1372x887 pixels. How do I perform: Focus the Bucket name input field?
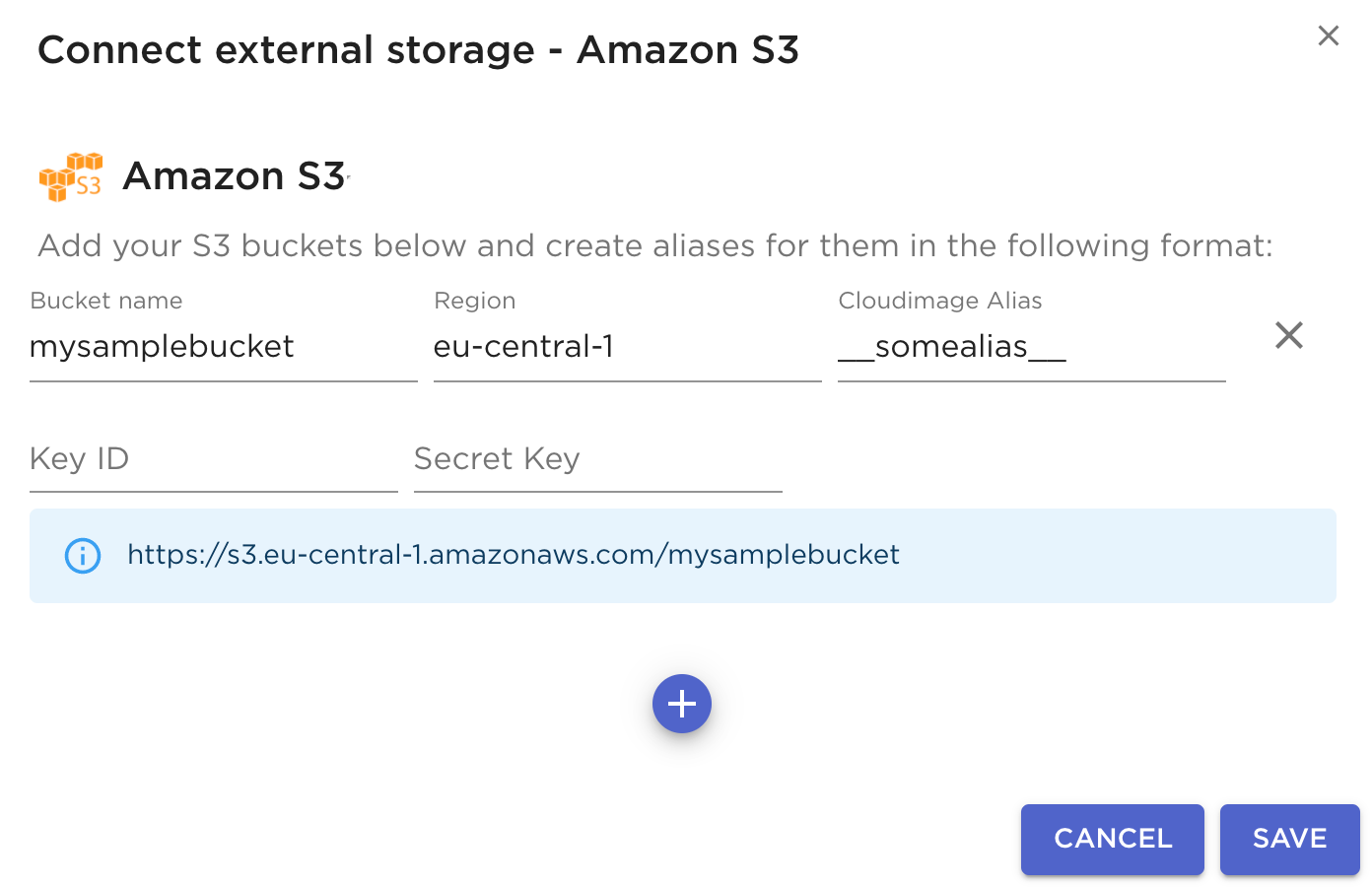223,347
